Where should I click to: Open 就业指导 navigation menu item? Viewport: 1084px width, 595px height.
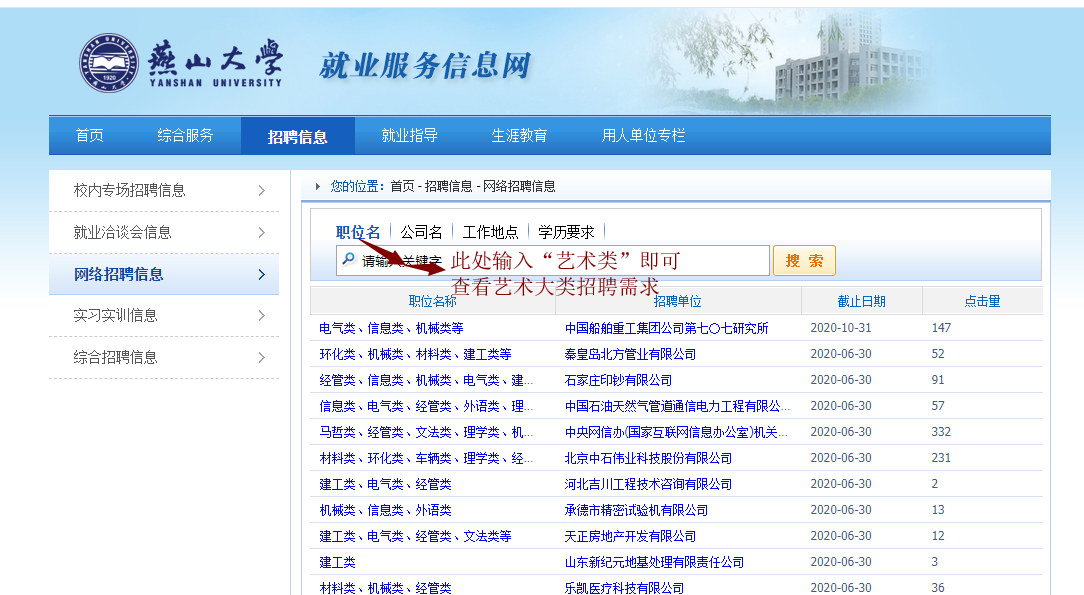pyautogui.click(x=410, y=136)
